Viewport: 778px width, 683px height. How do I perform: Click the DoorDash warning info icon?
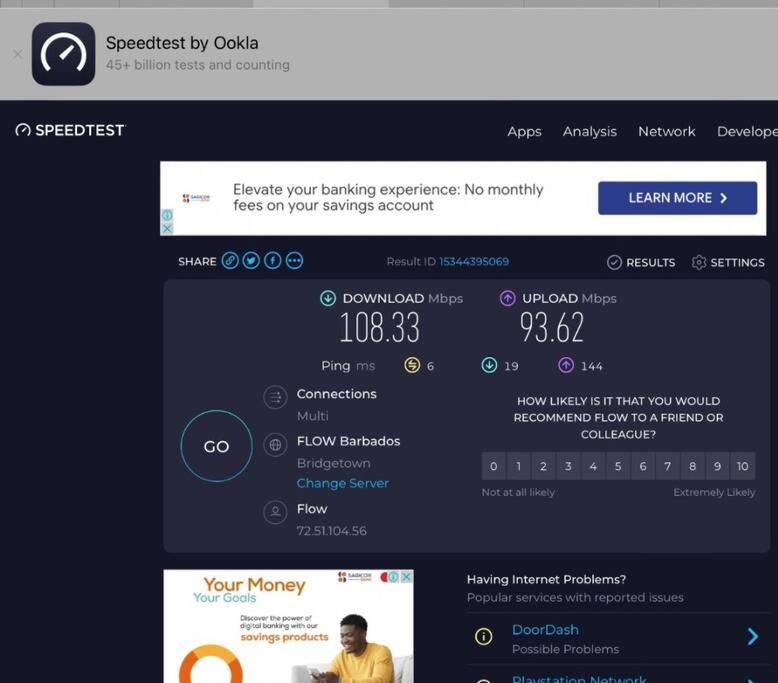(483, 636)
